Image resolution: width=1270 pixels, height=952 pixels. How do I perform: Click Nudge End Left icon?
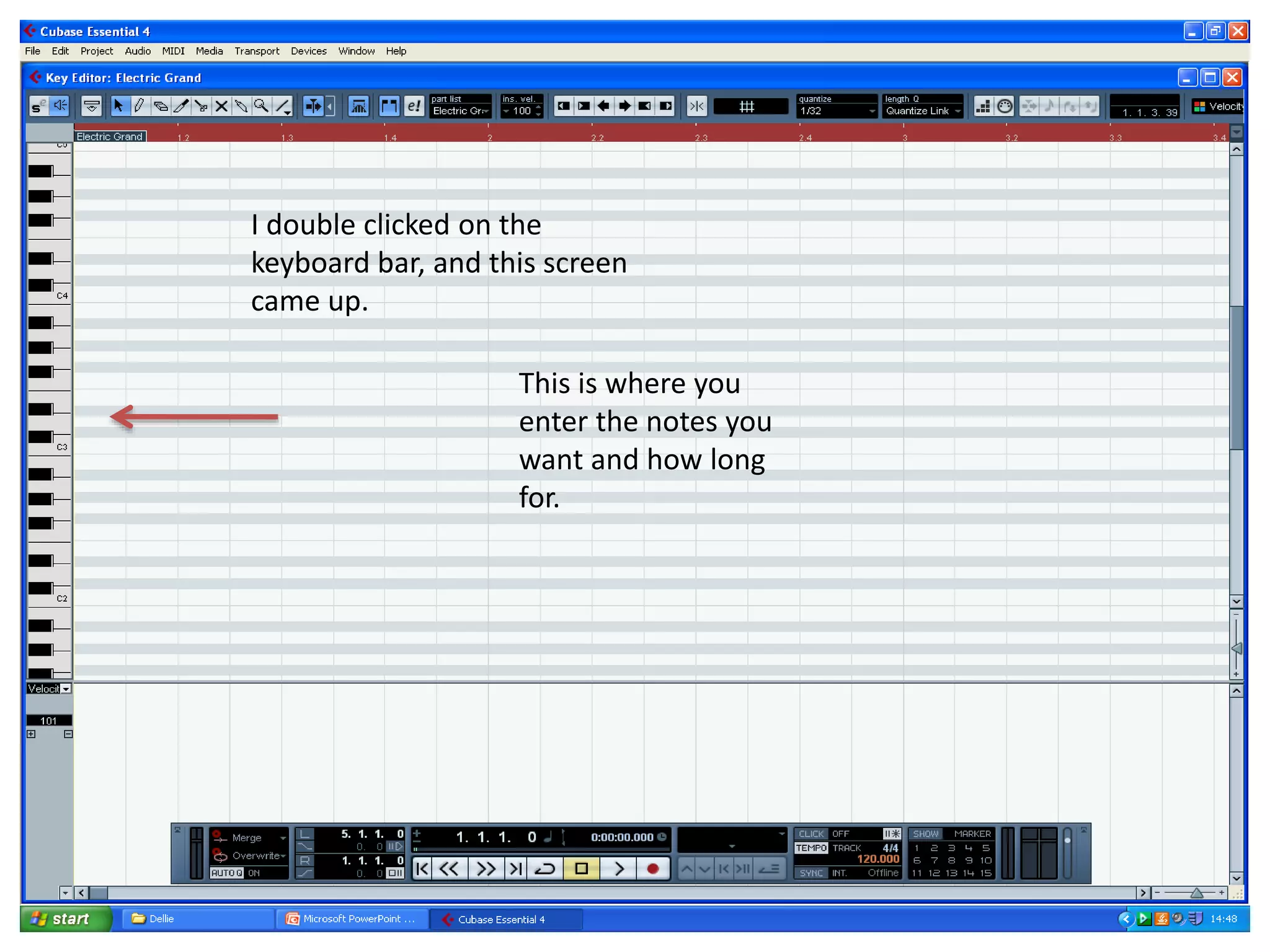tap(645, 106)
